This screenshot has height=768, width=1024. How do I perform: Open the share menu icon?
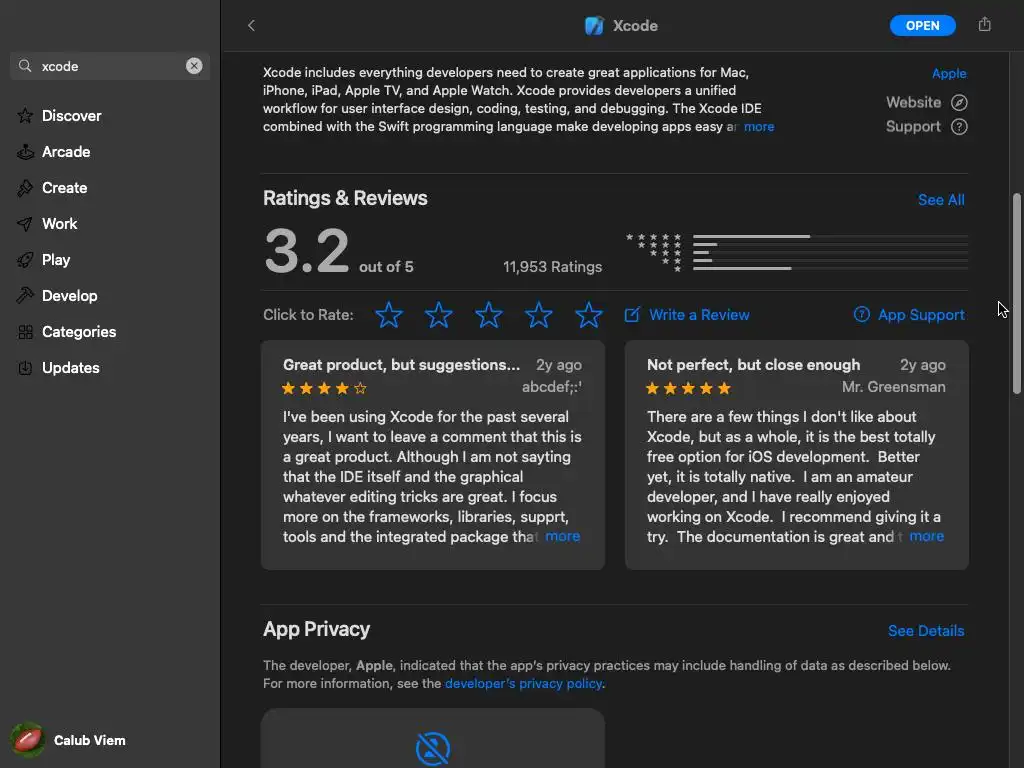pyautogui.click(x=984, y=25)
